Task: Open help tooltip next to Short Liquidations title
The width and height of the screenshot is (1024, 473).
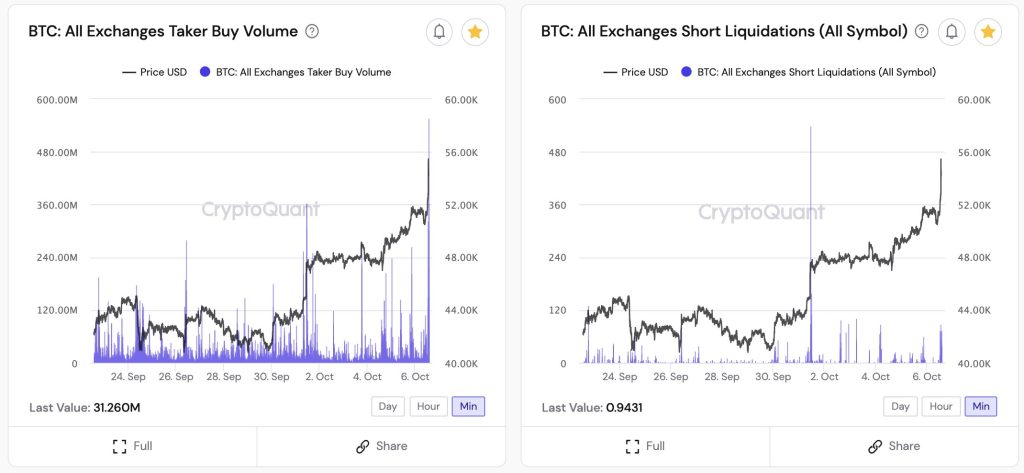Action: [x=921, y=32]
